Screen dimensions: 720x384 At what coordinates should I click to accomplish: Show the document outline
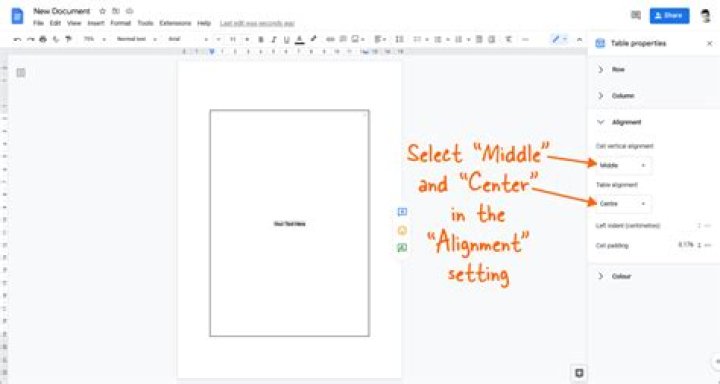21,73
